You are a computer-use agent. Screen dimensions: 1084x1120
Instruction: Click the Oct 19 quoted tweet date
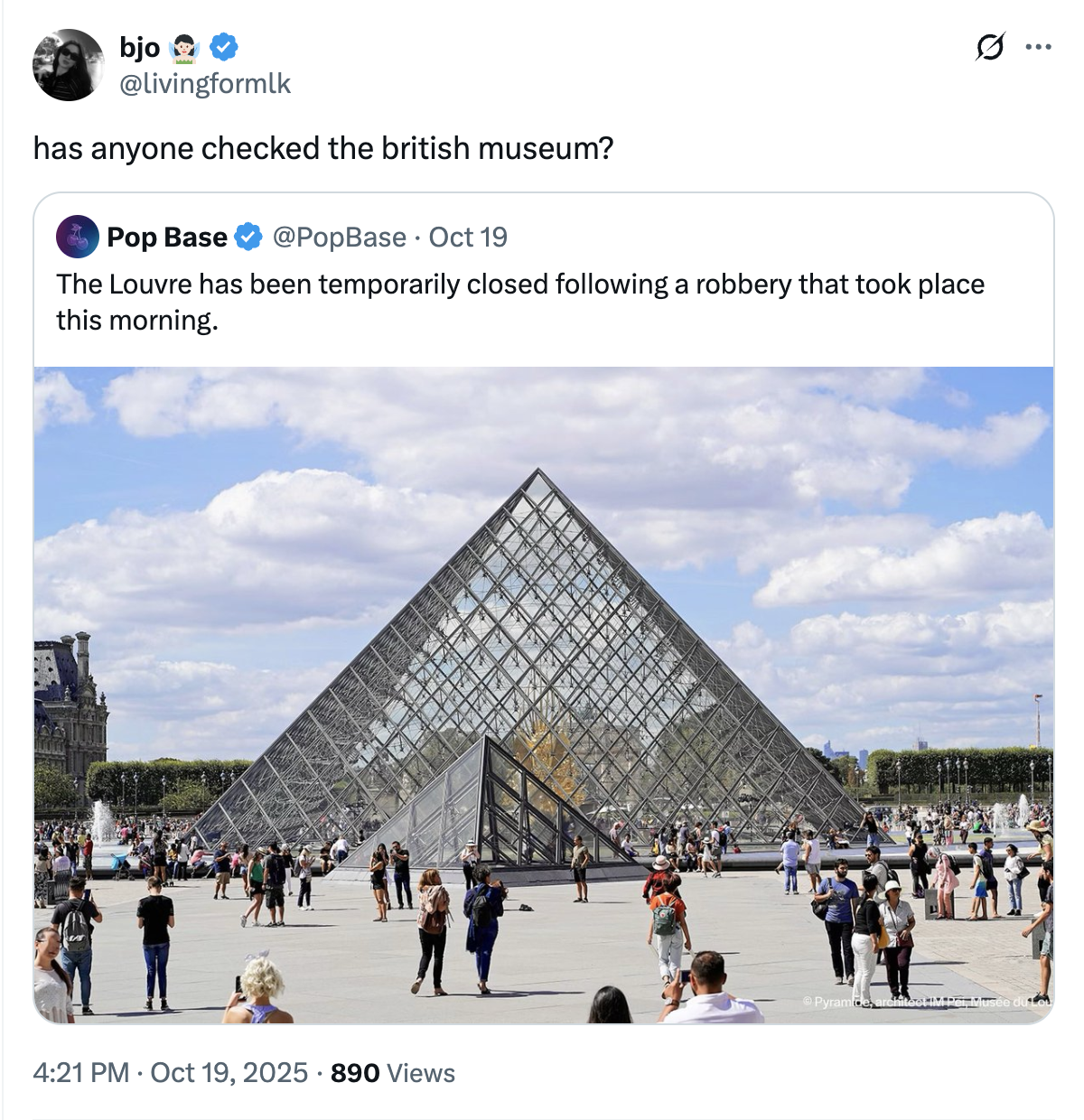[468, 237]
